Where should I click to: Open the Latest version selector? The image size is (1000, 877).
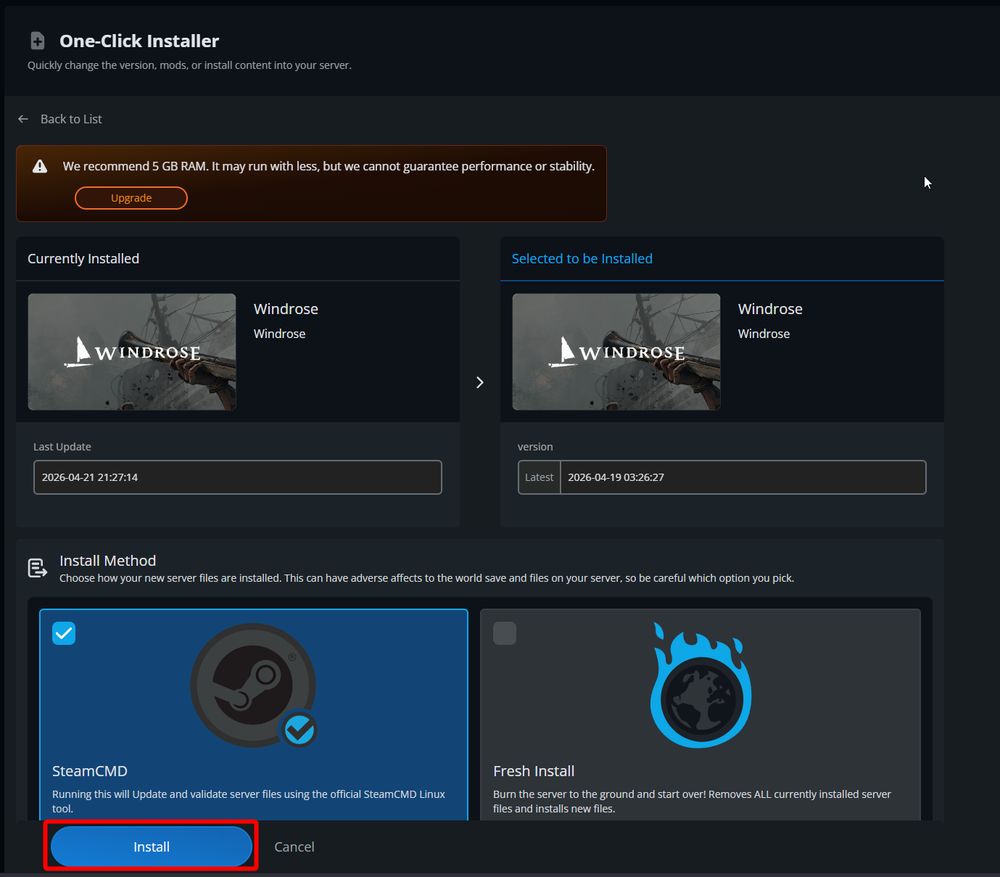[x=538, y=477]
